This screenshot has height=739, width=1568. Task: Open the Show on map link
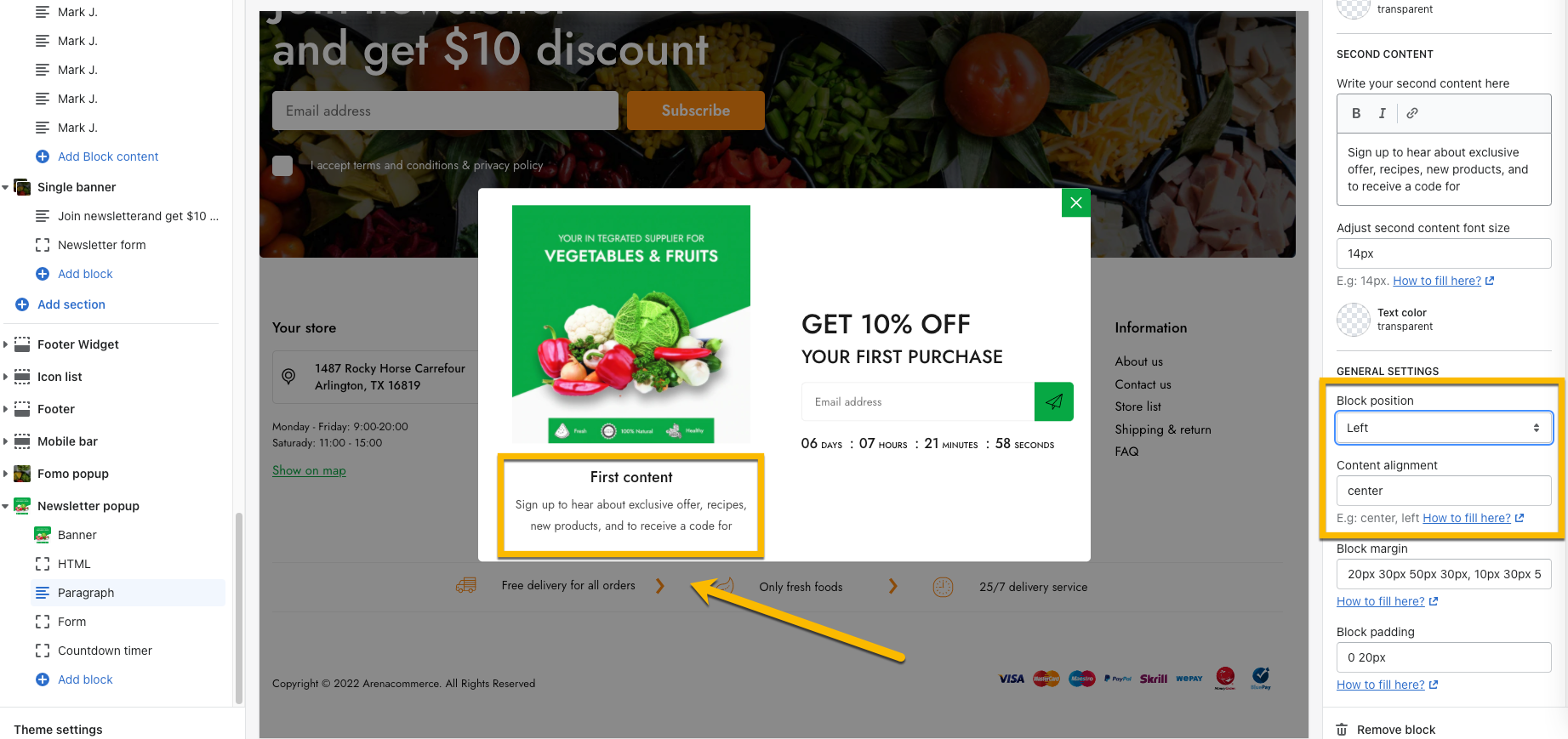pyautogui.click(x=309, y=470)
